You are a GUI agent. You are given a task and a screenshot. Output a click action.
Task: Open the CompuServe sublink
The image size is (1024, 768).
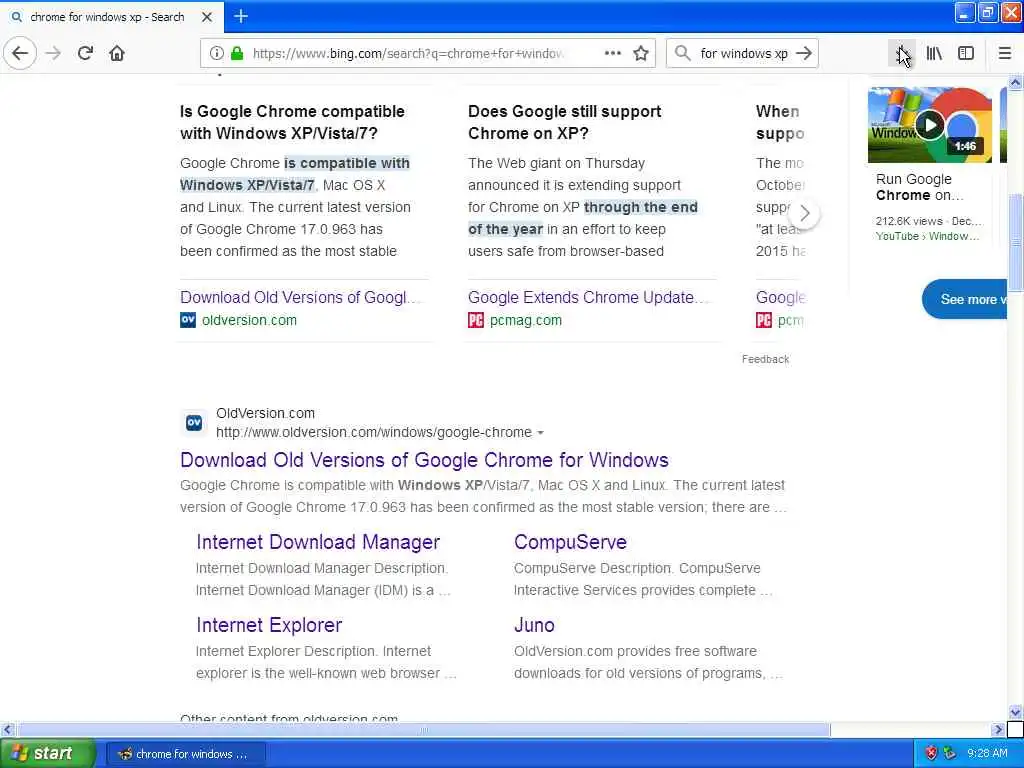coord(570,542)
